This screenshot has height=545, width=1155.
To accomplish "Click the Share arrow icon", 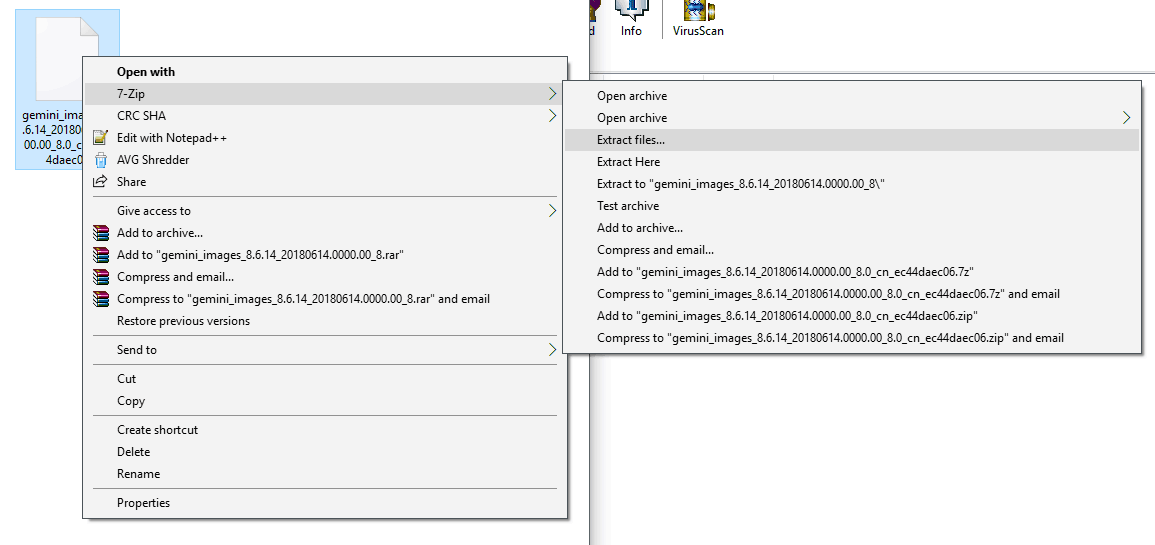I will (x=100, y=182).
